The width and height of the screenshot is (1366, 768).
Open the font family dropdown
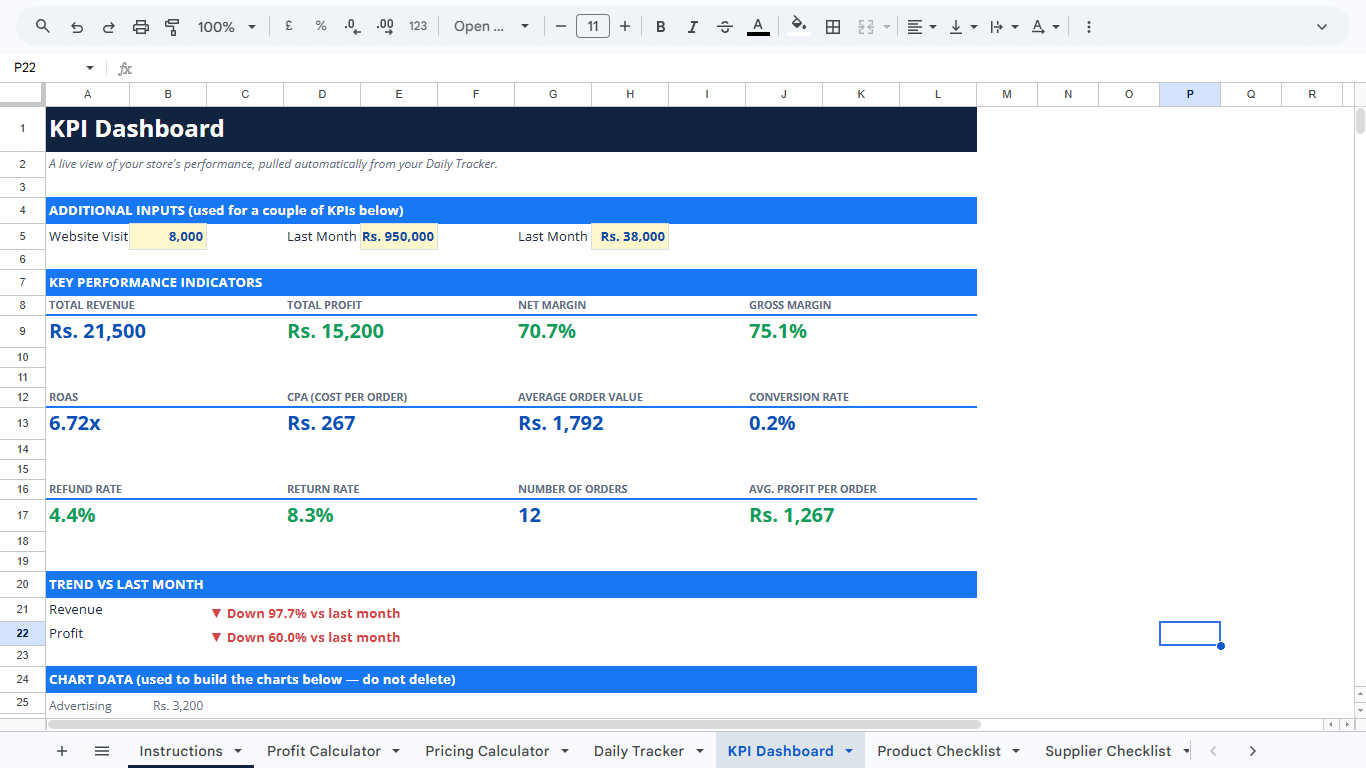coord(491,27)
